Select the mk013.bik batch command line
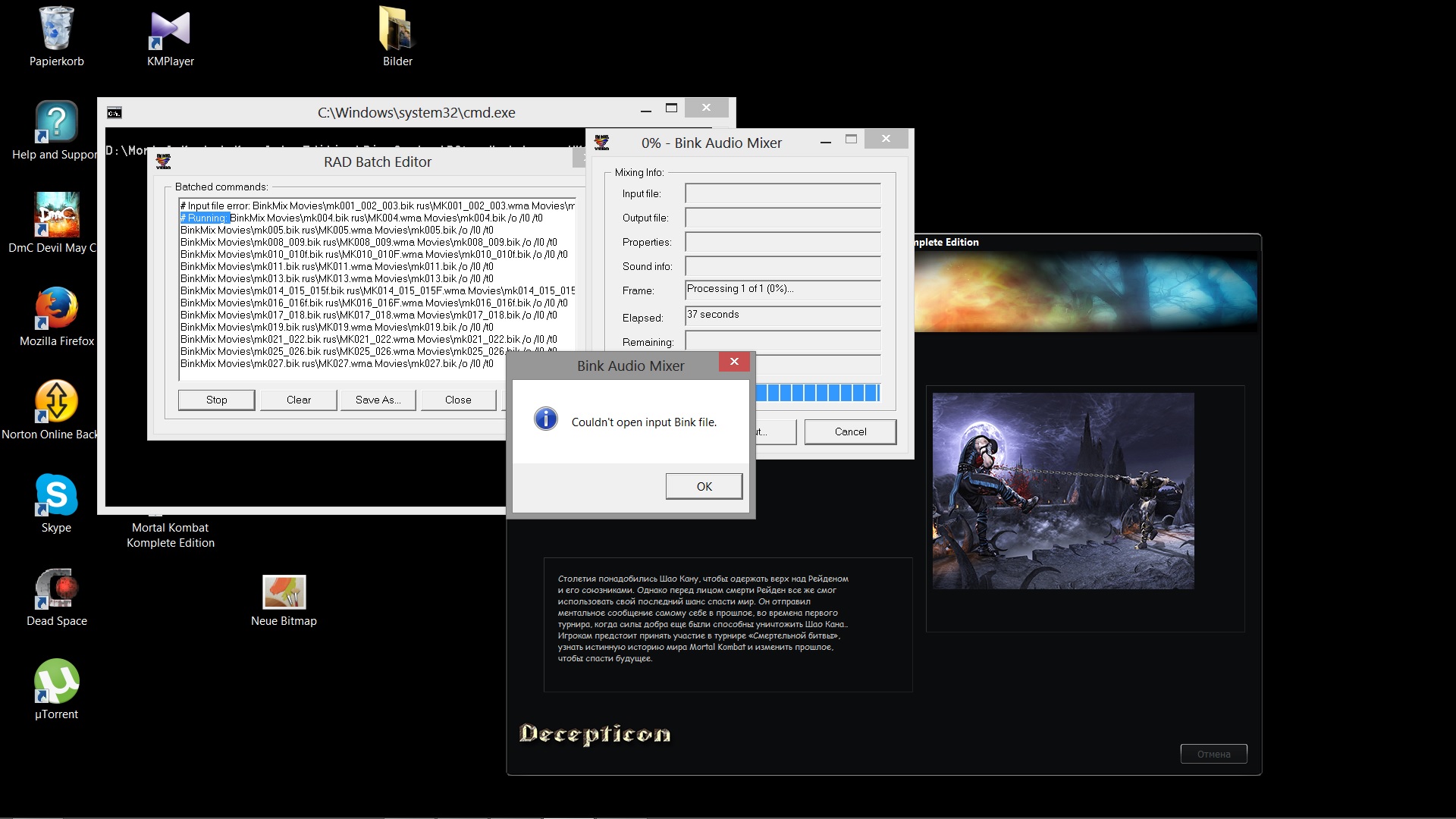Screen dimensions: 1456x819 tap(337, 278)
